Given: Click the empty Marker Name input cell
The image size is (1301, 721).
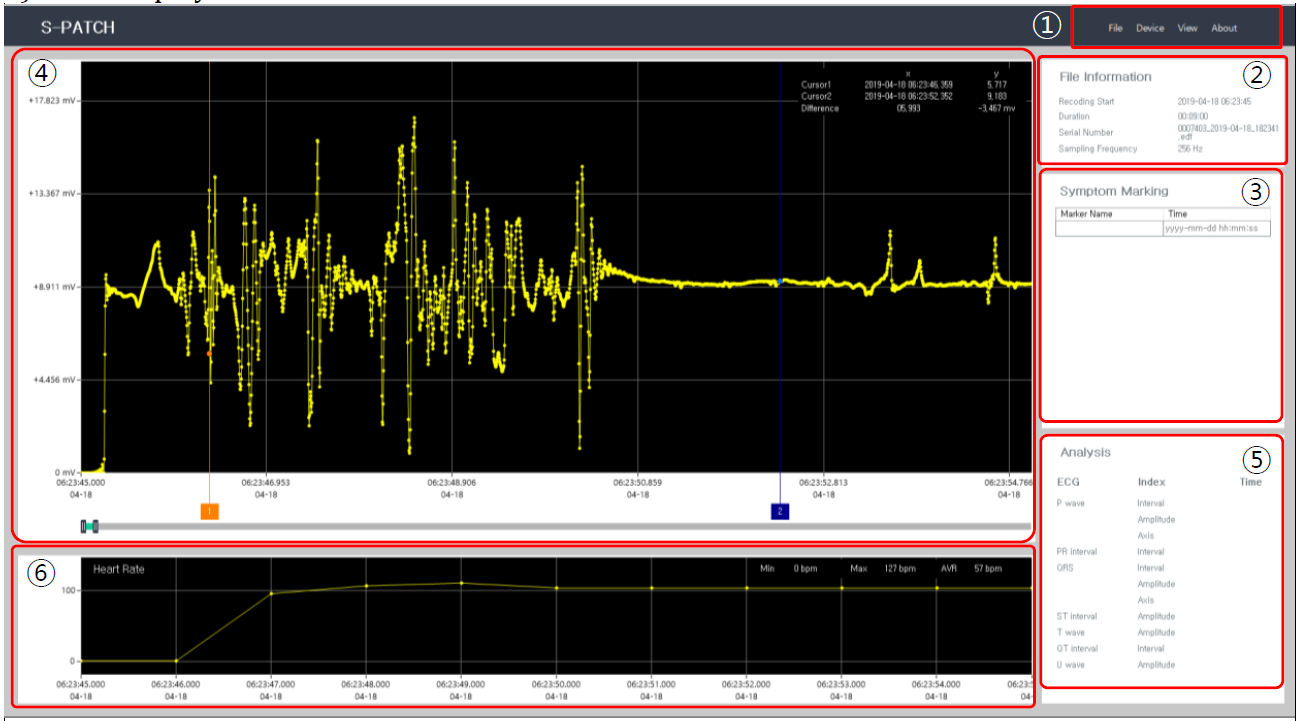Looking at the screenshot, I should (x=1109, y=229).
